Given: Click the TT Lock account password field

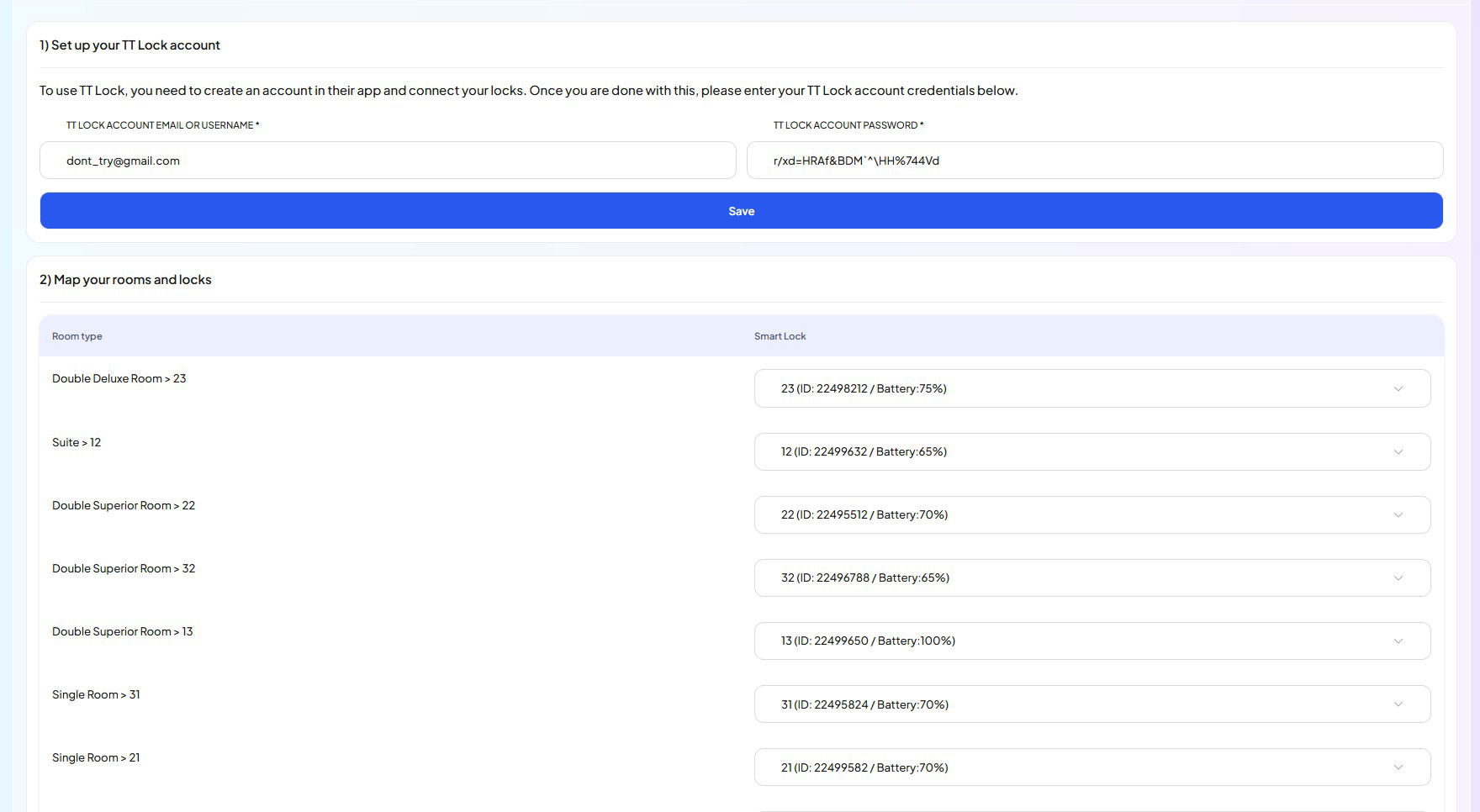Looking at the screenshot, I should pyautogui.click(x=1094, y=161).
